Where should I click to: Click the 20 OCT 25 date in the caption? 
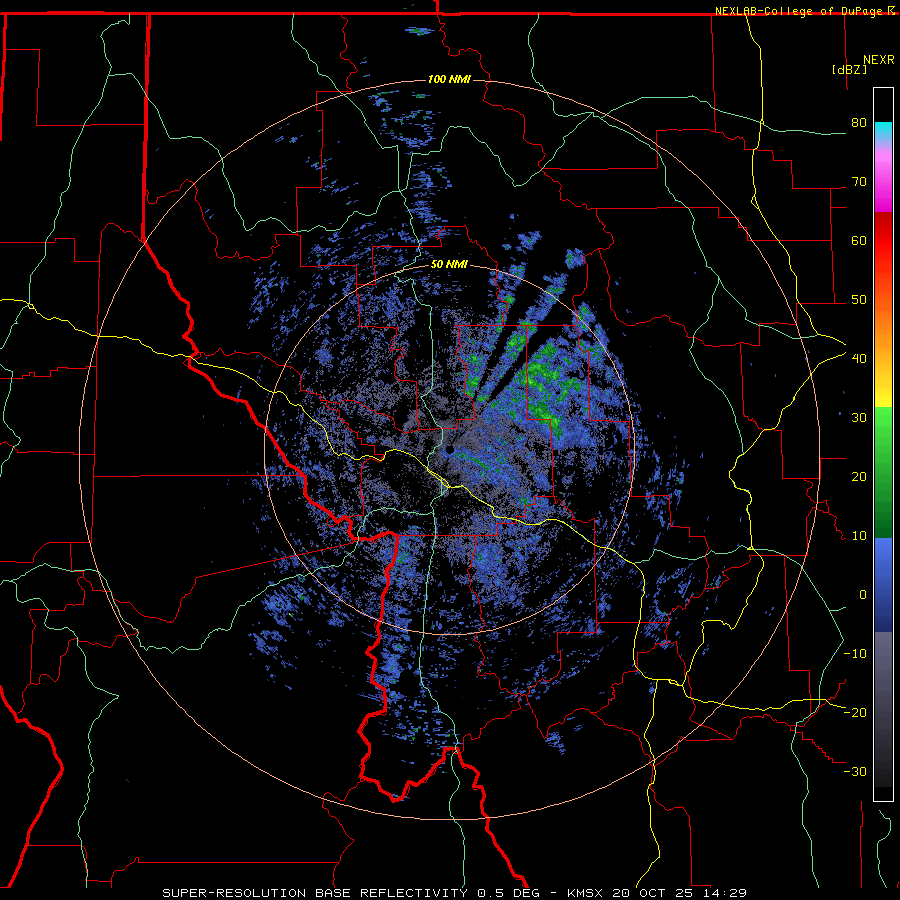[x=653, y=893]
